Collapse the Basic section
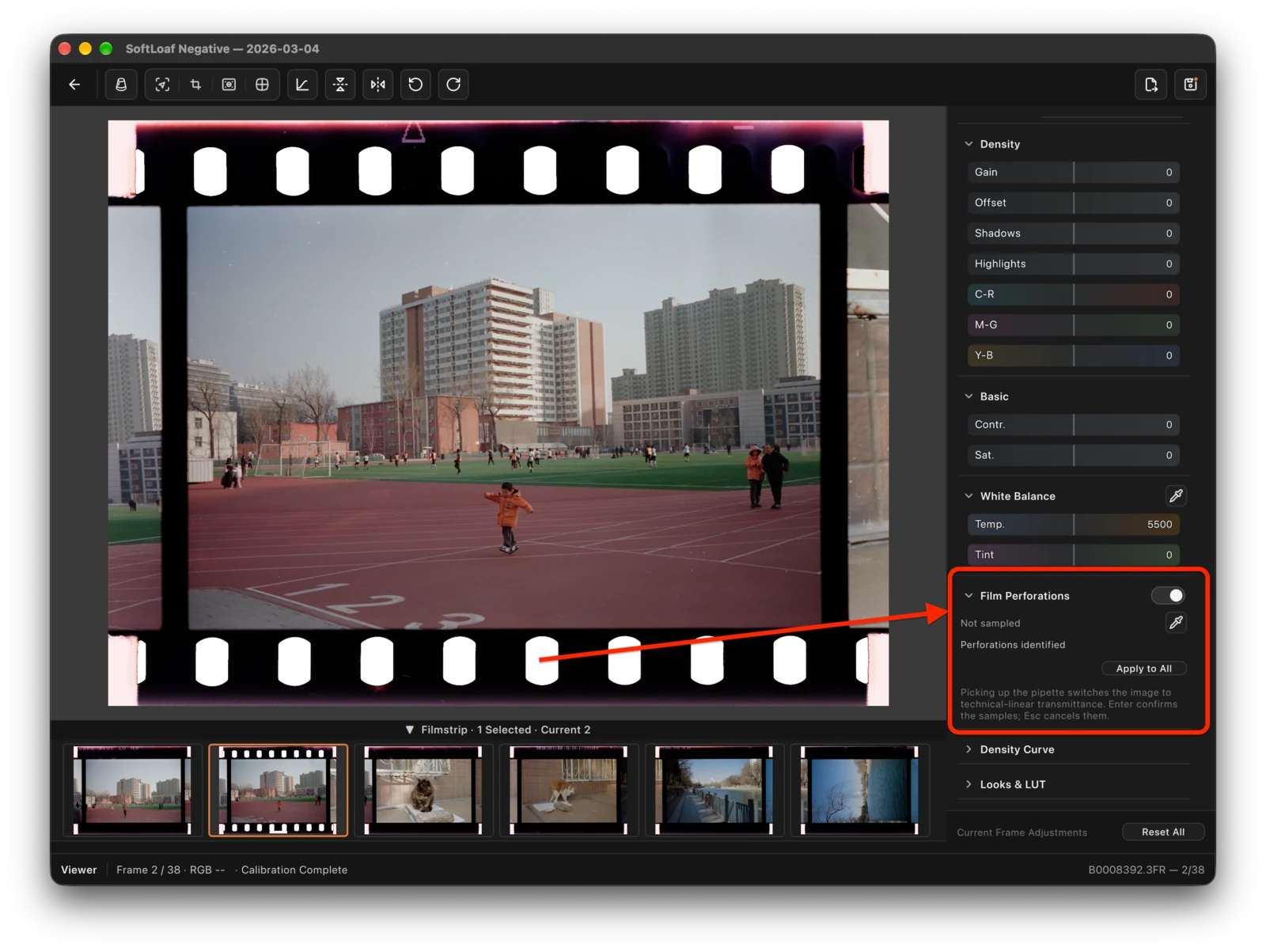 click(968, 396)
